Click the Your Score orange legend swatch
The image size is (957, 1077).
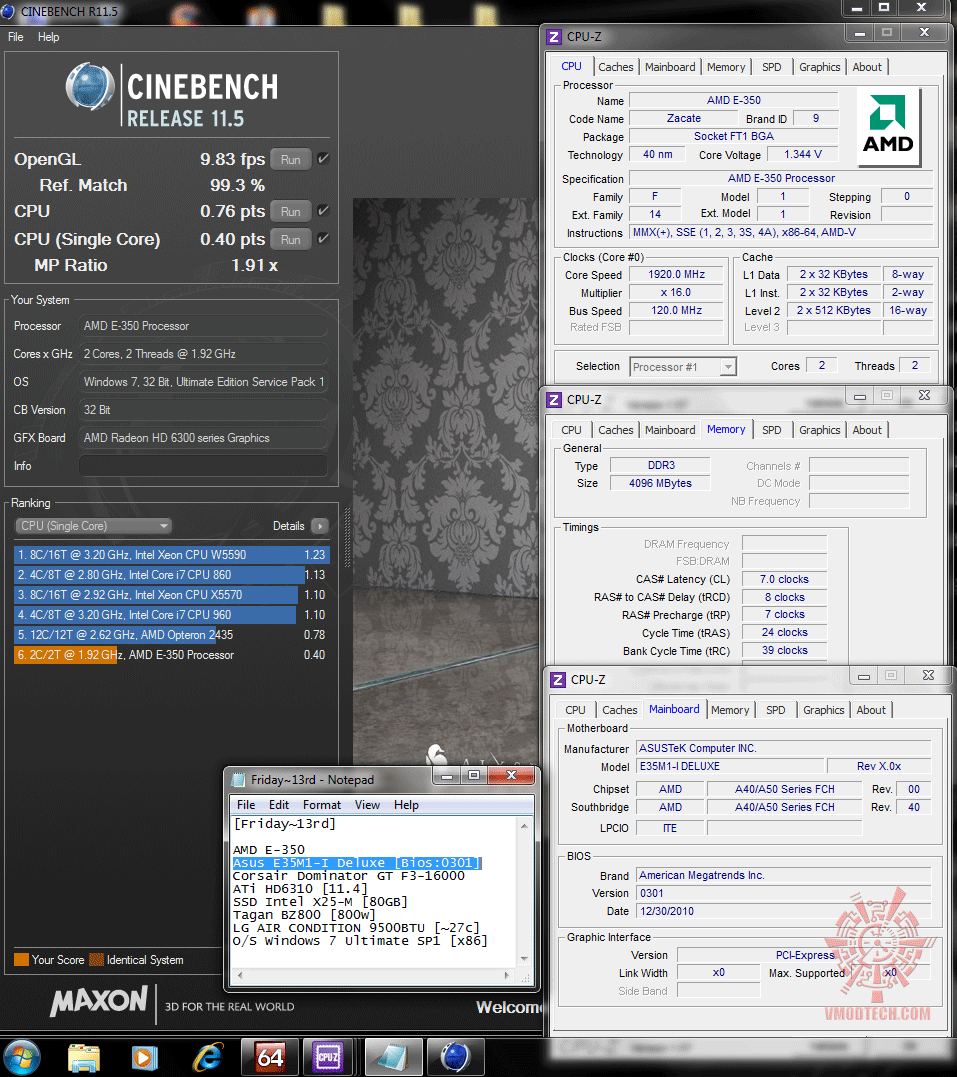pos(21,960)
